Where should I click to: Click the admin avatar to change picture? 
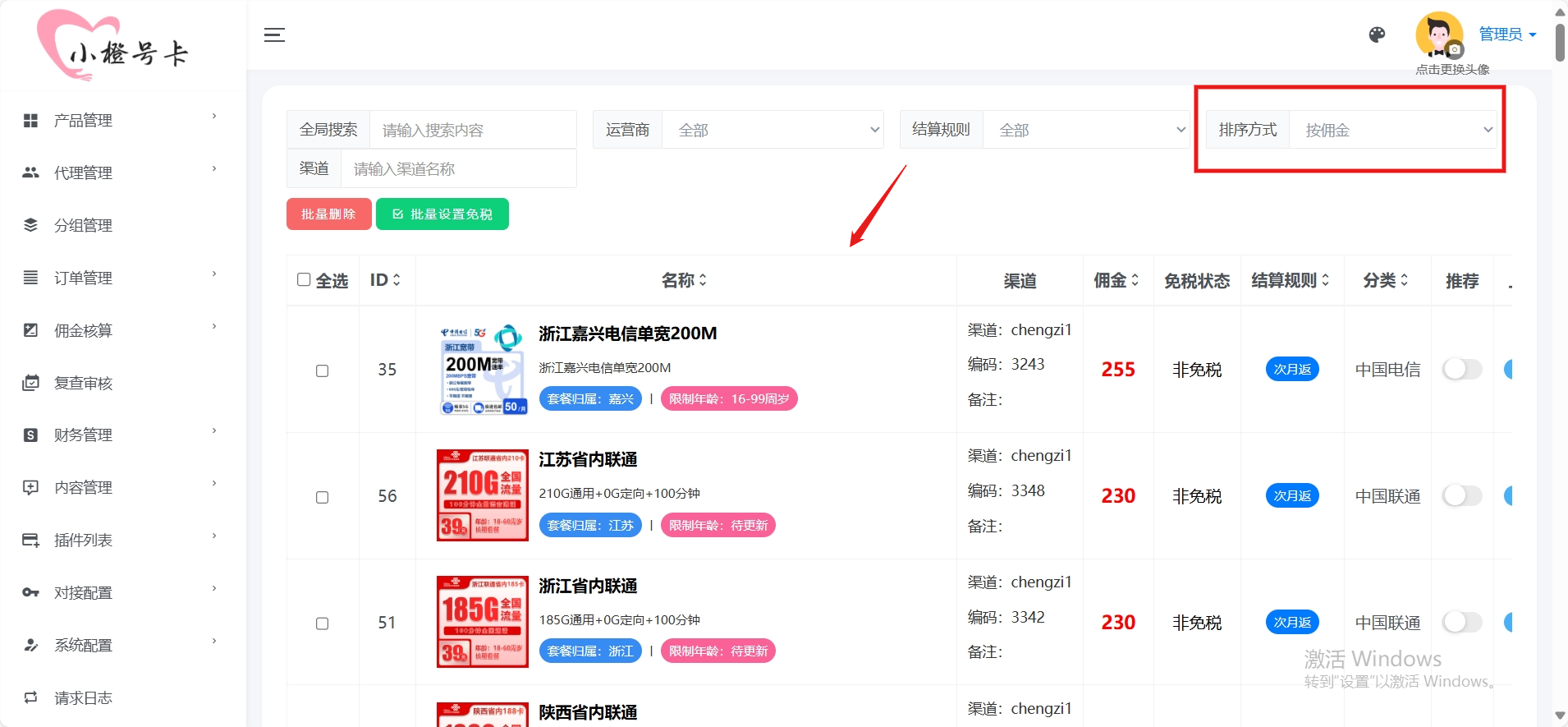point(1439,35)
